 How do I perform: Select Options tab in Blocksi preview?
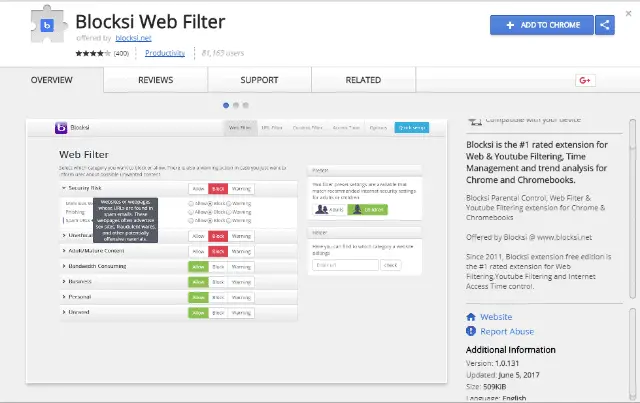point(378,128)
